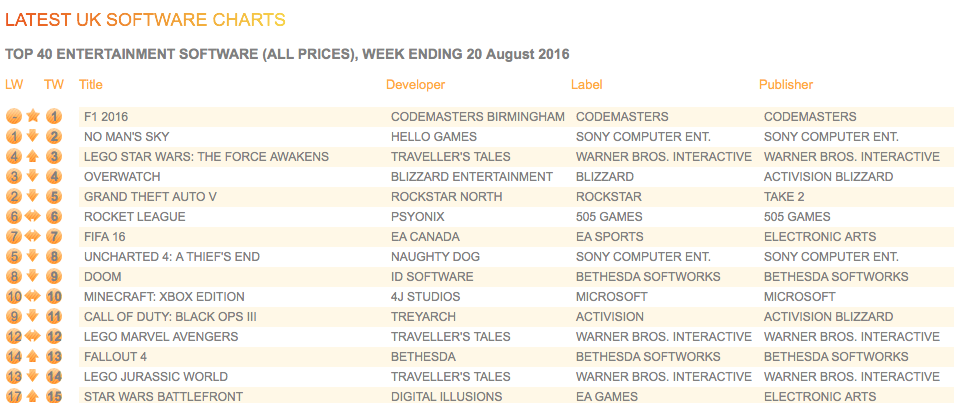954x403 pixels.
Task: Click the DOOM title entry
Action: click(x=103, y=276)
